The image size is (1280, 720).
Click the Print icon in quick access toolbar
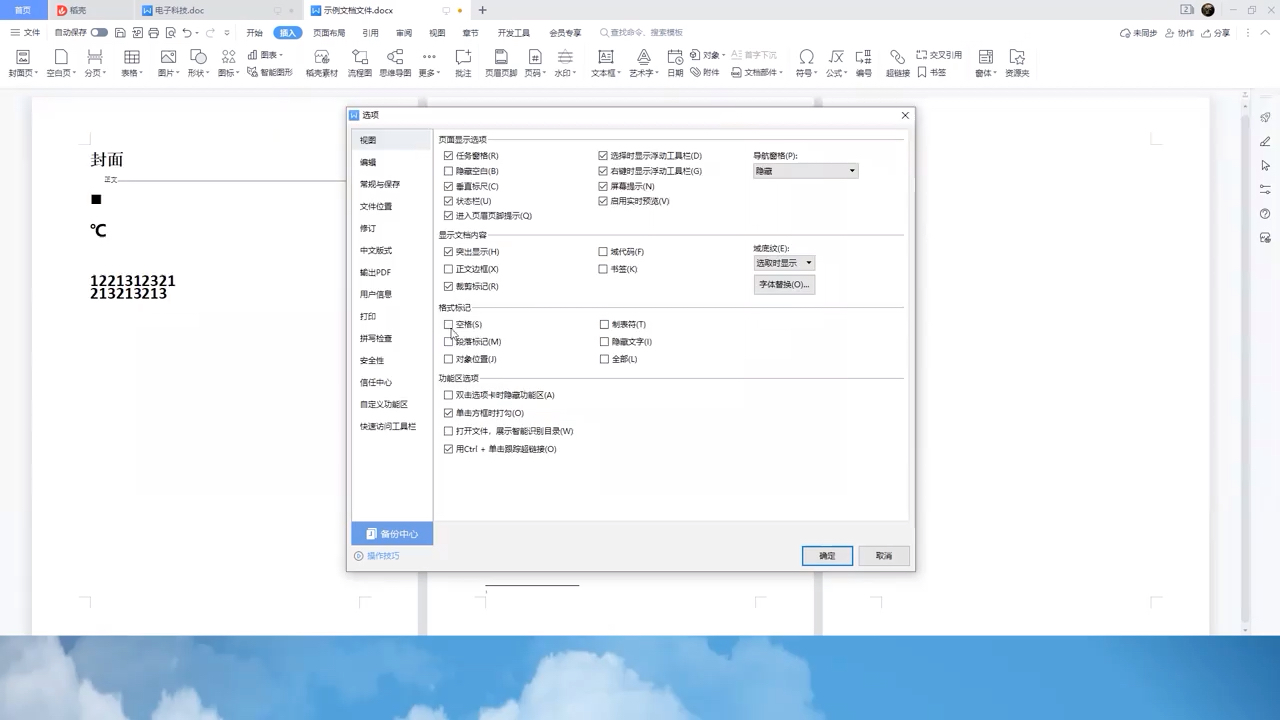click(x=153, y=33)
